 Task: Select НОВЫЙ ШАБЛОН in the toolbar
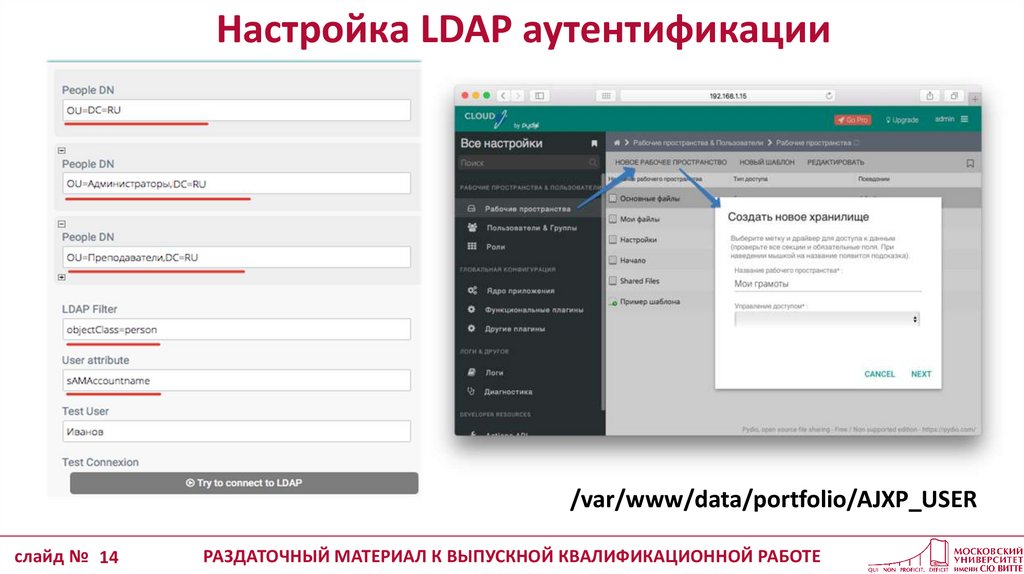pyautogui.click(x=766, y=162)
